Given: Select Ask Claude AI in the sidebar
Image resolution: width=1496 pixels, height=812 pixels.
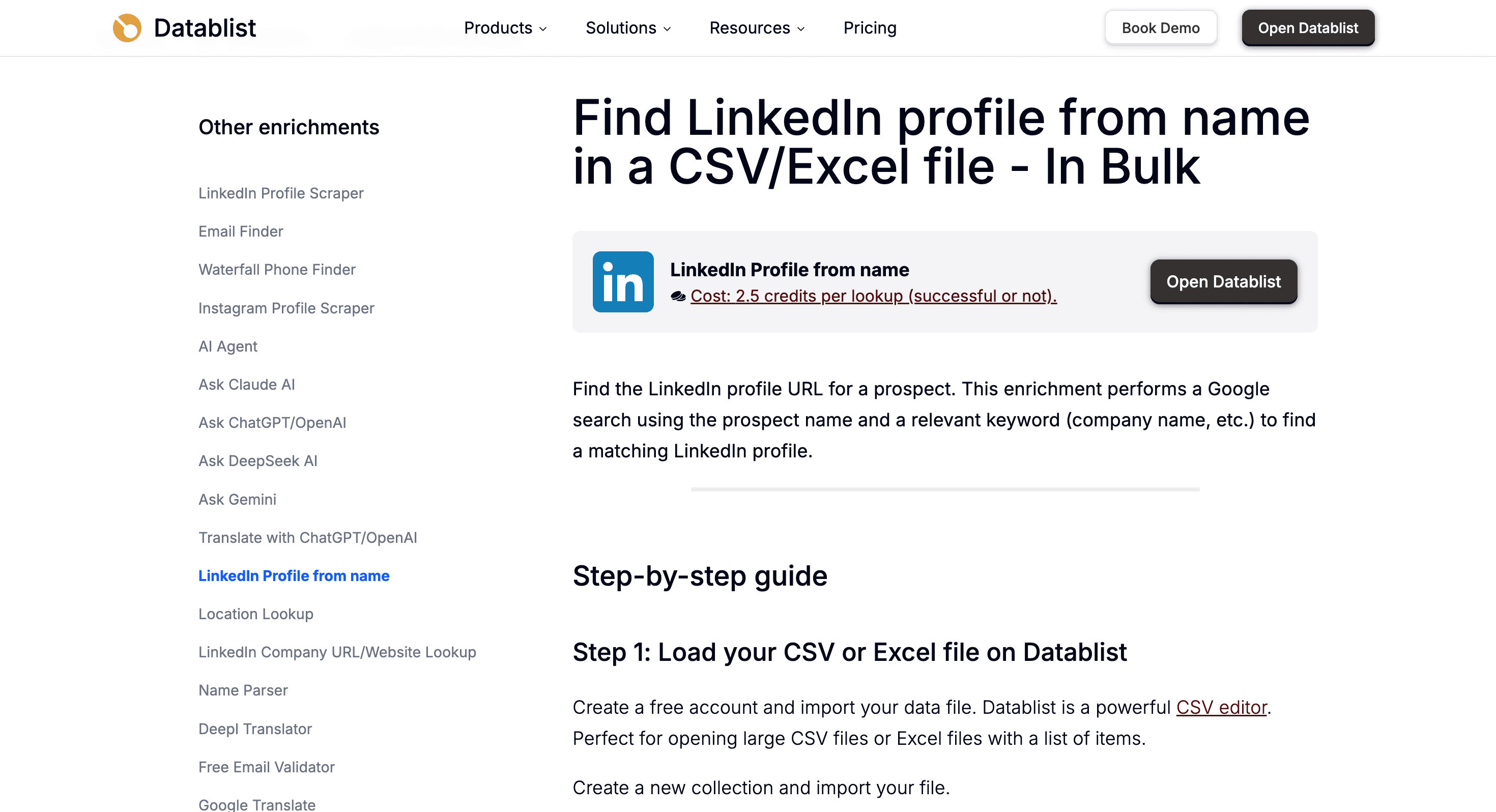Looking at the screenshot, I should [x=246, y=385].
